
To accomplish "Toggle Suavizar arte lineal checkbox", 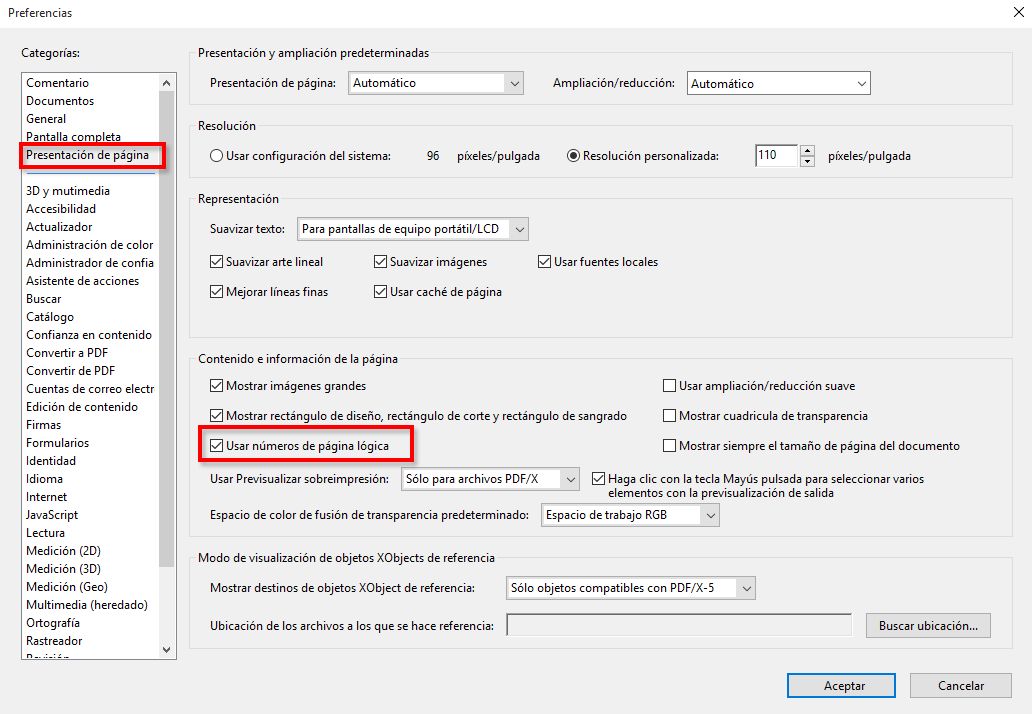I will (x=216, y=262).
